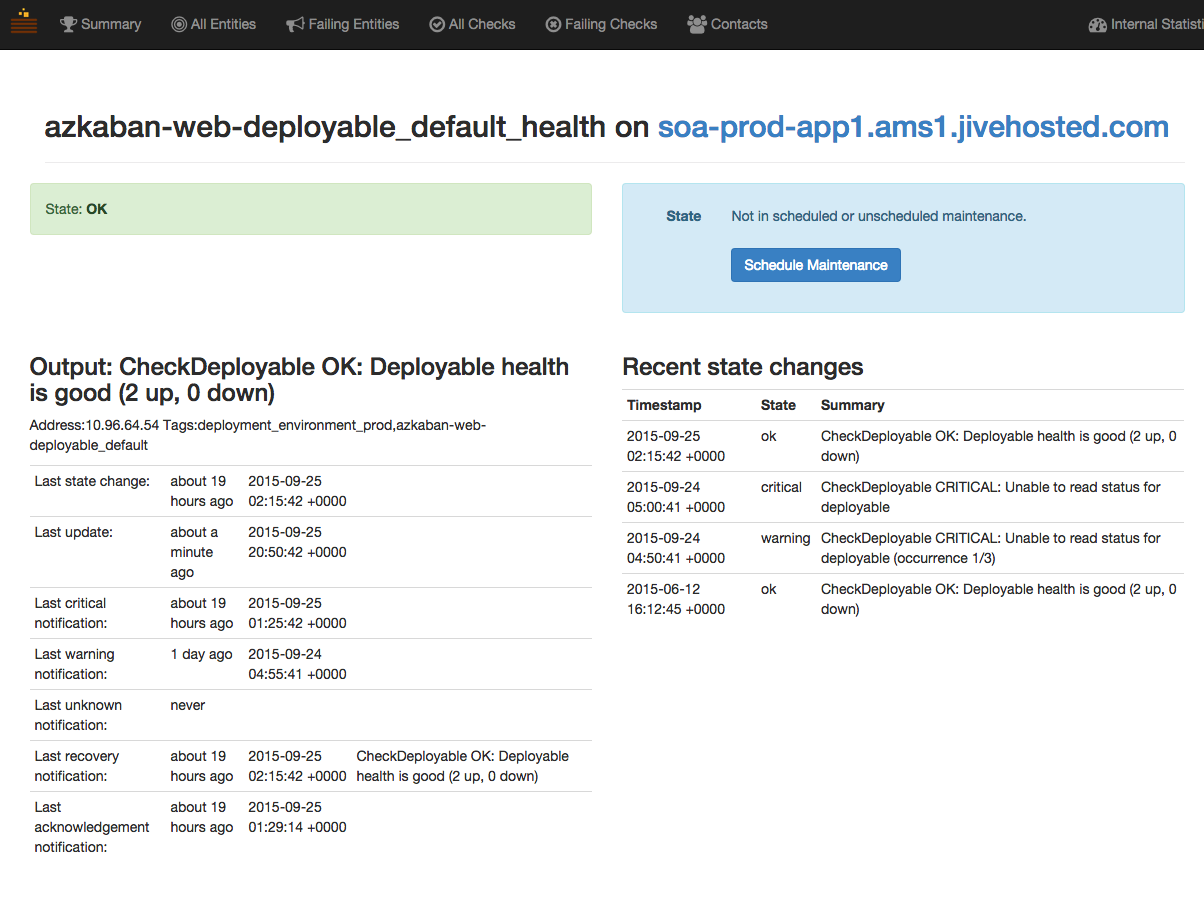Click the State column header in state changes
1204x900 pixels.
[x=778, y=405]
